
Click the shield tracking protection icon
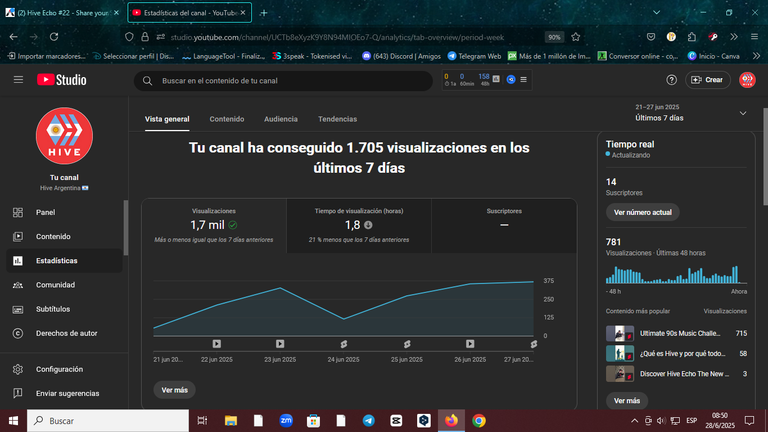[x=129, y=37]
